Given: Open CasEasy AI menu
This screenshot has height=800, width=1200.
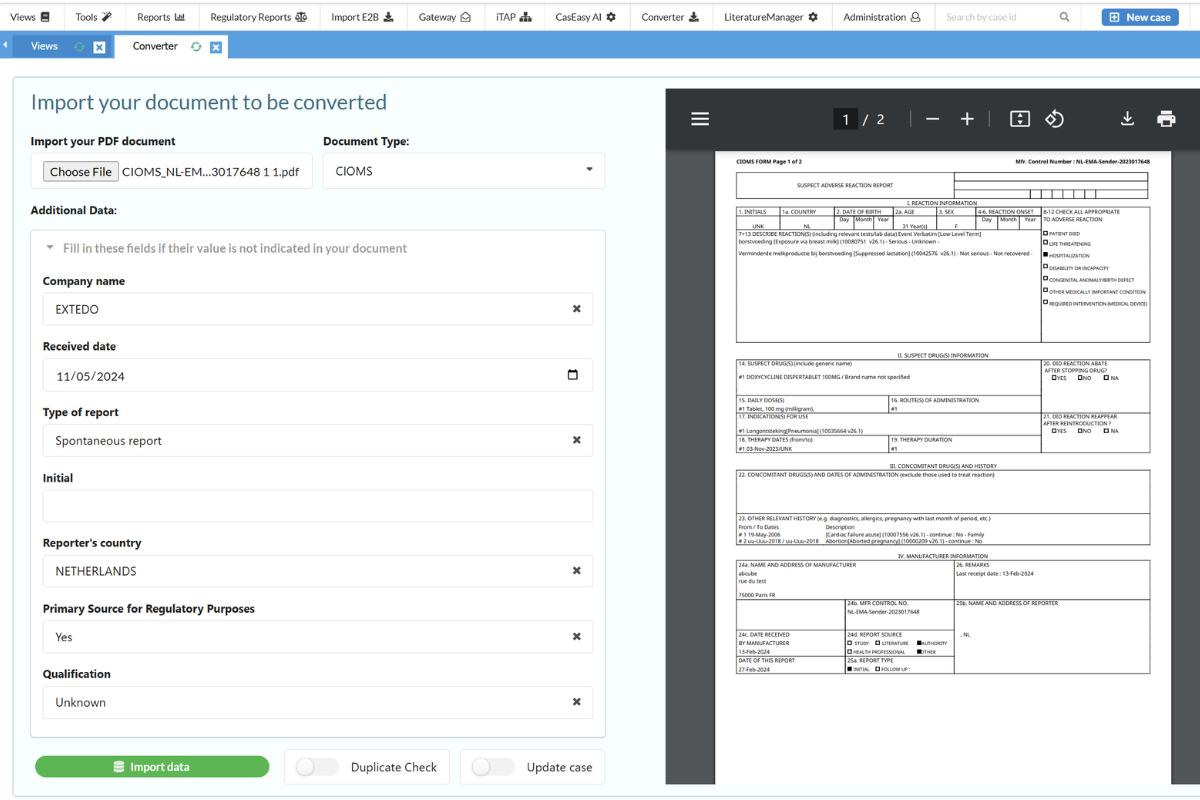Looking at the screenshot, I should click(586, 17).
